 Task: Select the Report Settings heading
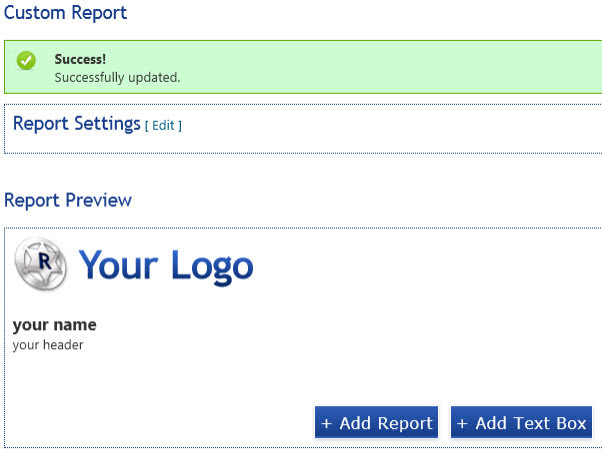coord(76,124)
